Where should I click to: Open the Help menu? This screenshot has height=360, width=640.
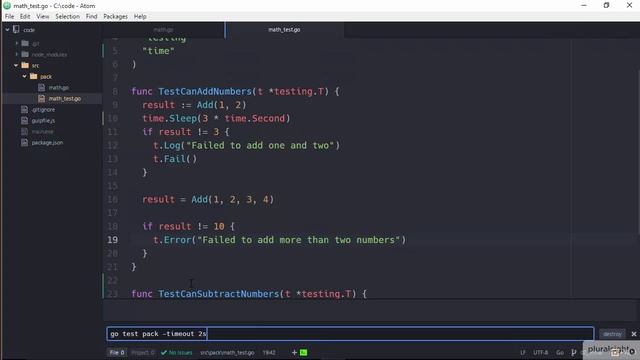140,16
